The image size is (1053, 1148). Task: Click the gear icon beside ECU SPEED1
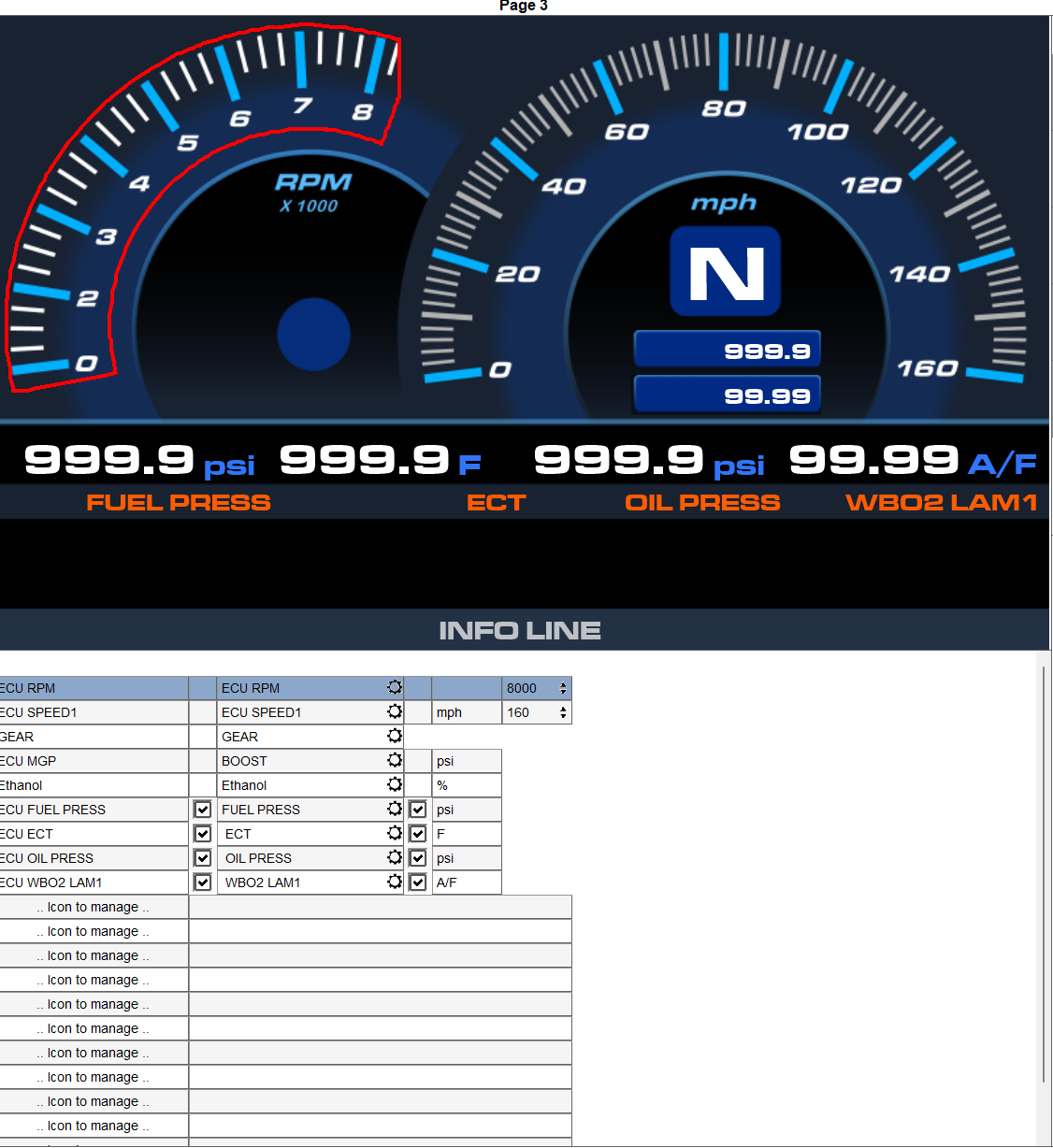pyautogui.click(x=395, y=711)
